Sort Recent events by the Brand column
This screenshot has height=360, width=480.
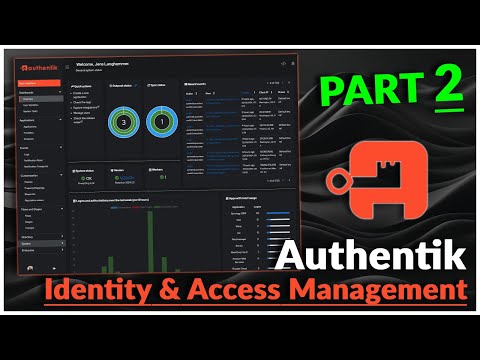pyautogui.click(x=283, y=92)
